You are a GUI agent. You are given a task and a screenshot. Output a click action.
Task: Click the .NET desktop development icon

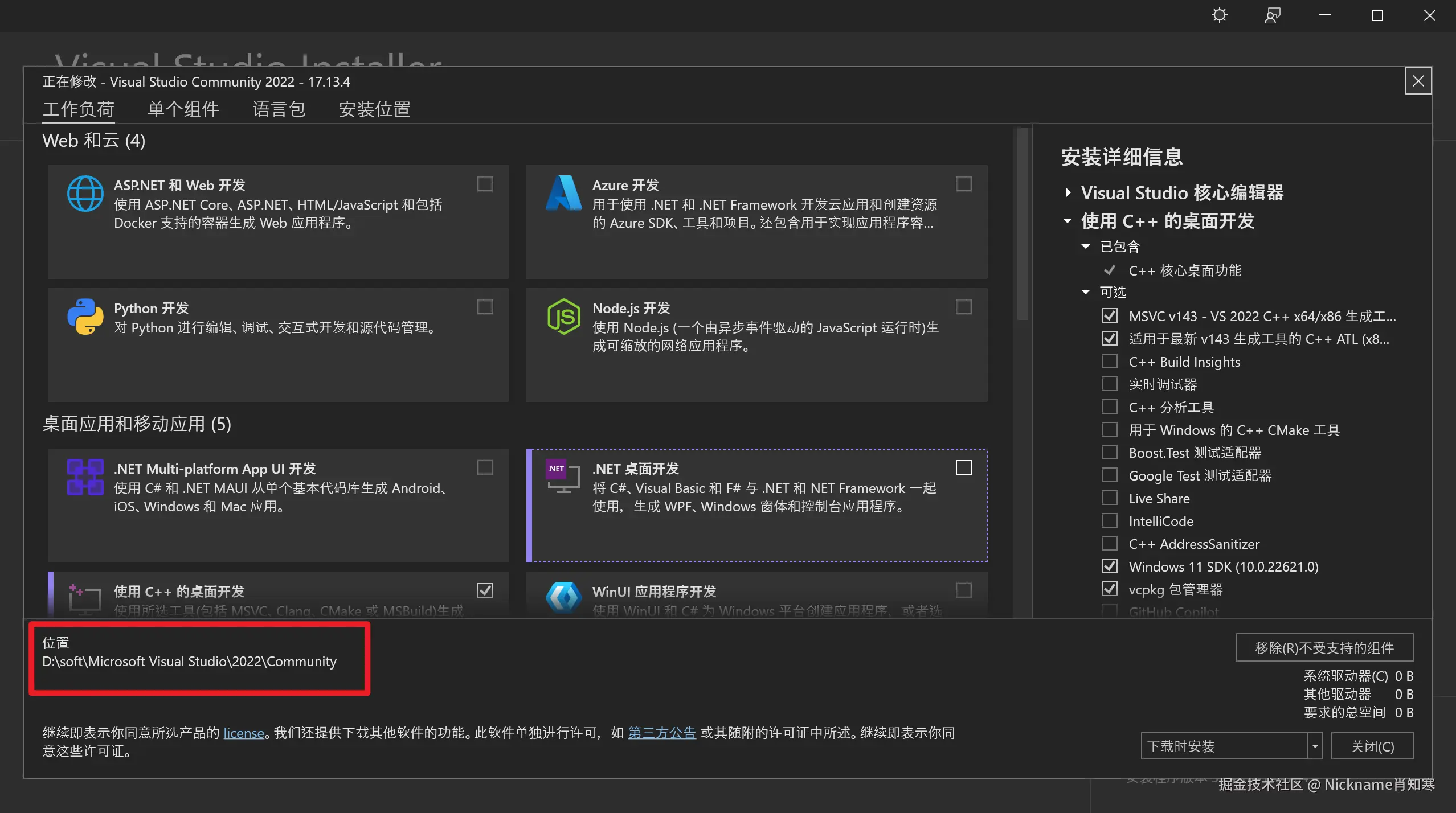pyautogui.click(x=563, y=477)
